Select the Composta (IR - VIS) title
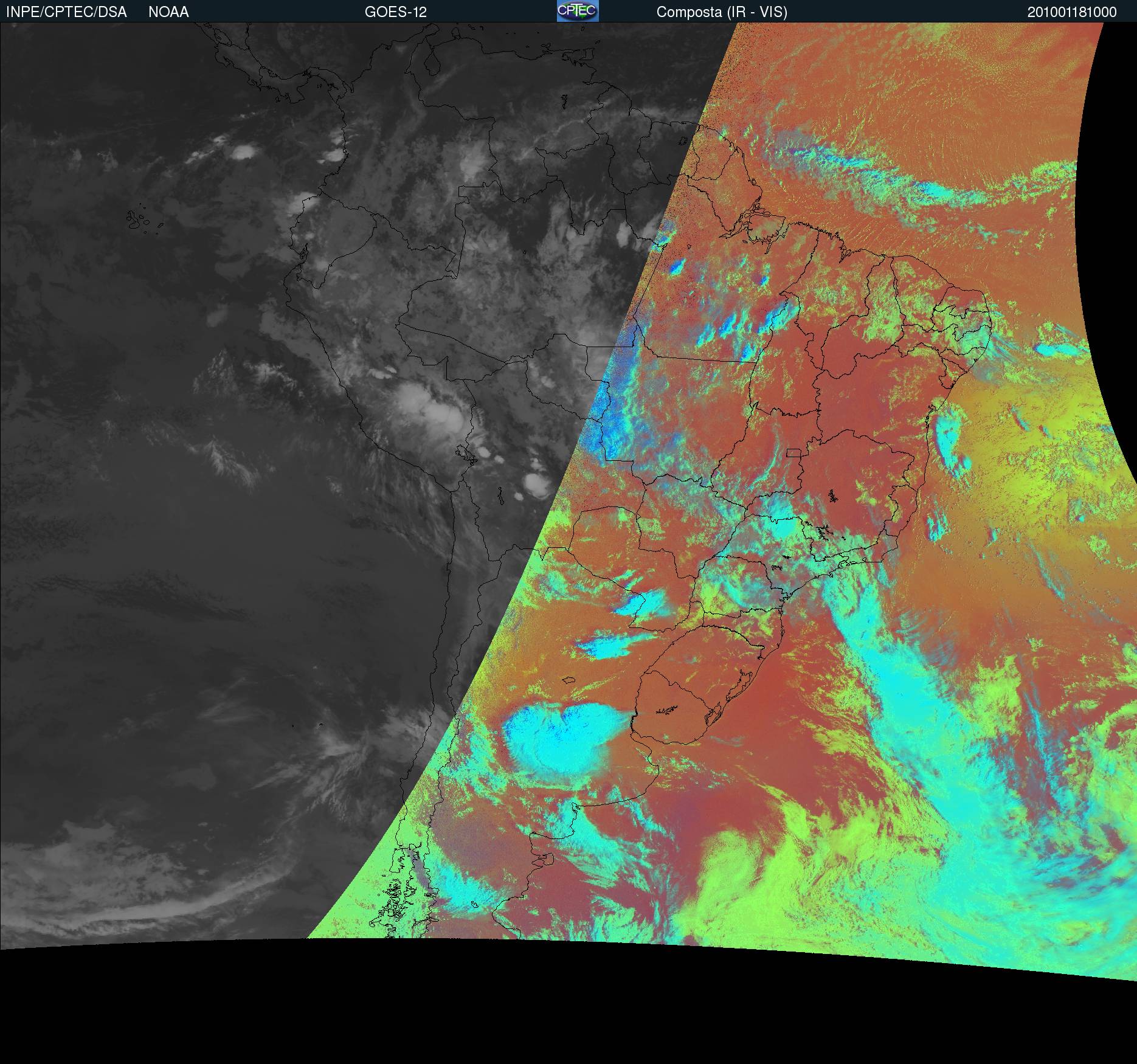Image resolution: width=1137 pixels, height=1064 pixels. pos(721,12)
